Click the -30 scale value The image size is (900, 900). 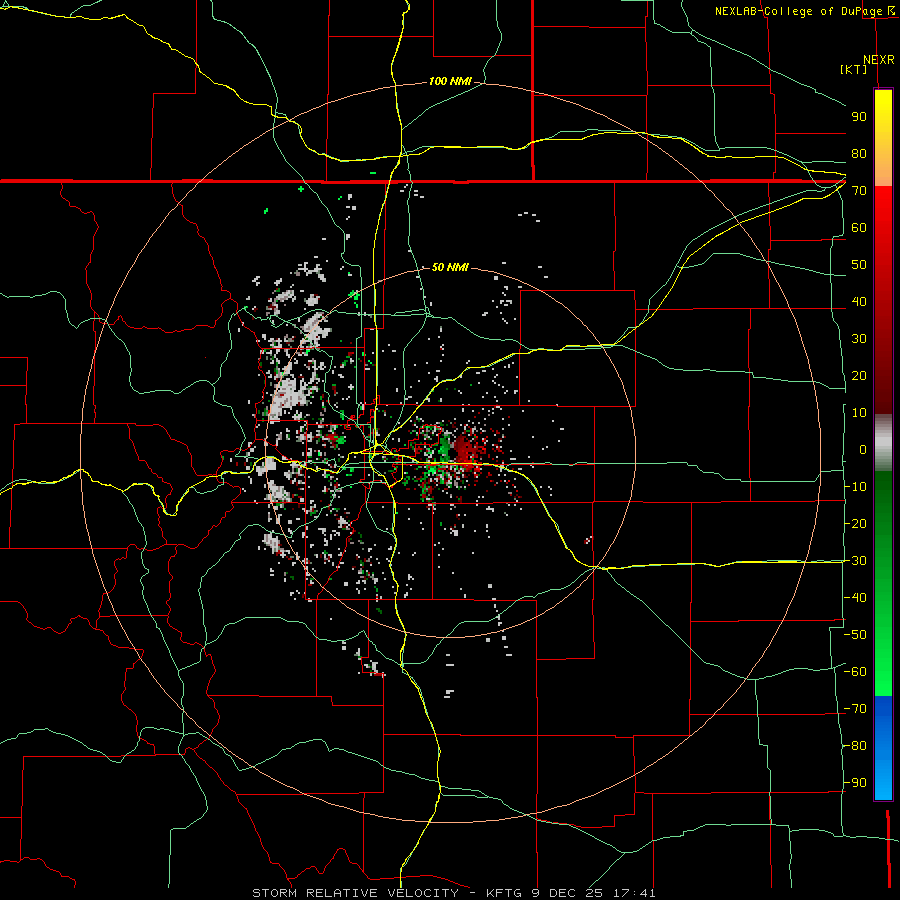[855, 561]
